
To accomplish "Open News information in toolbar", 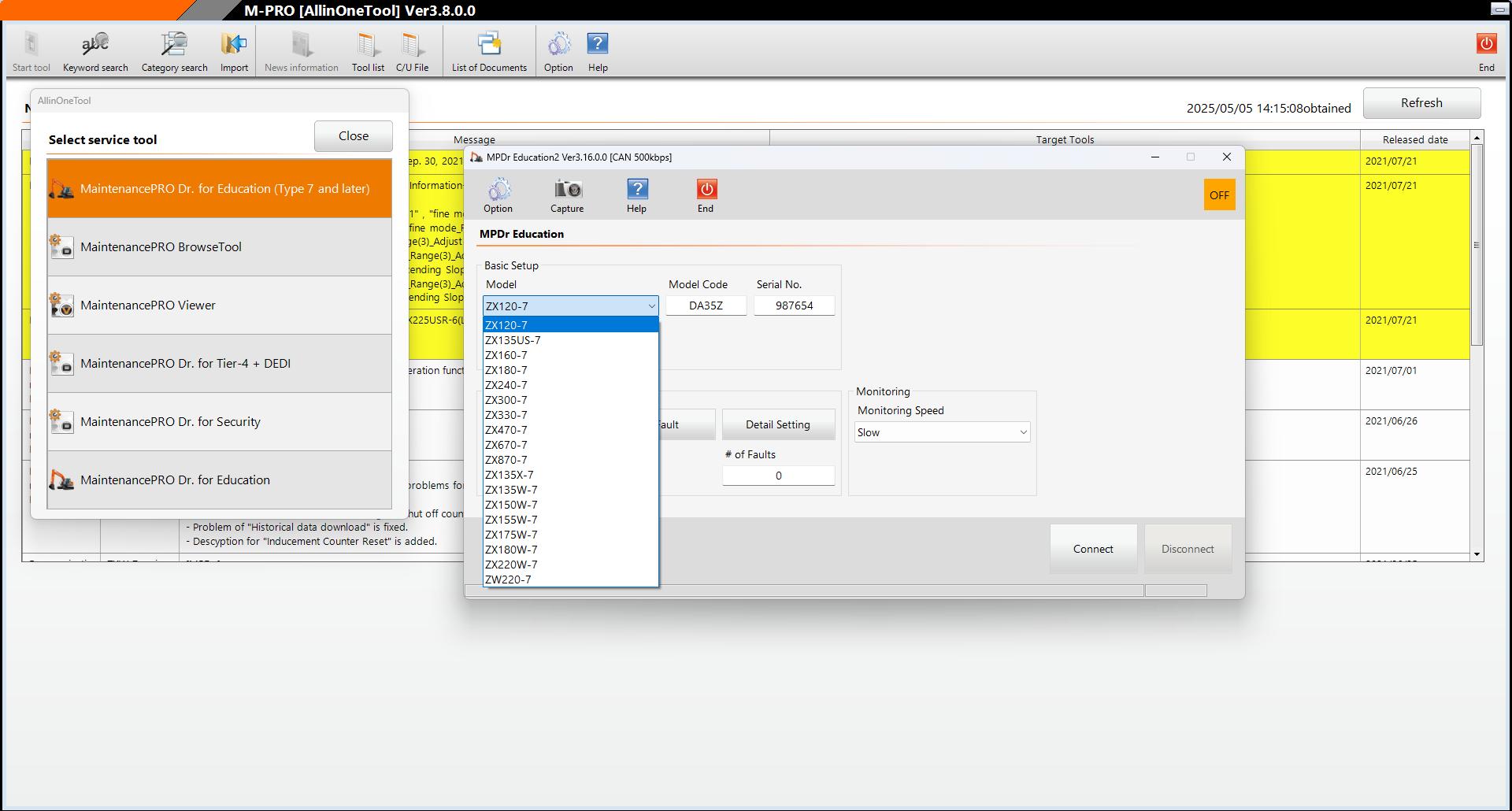I will (302, 52).
